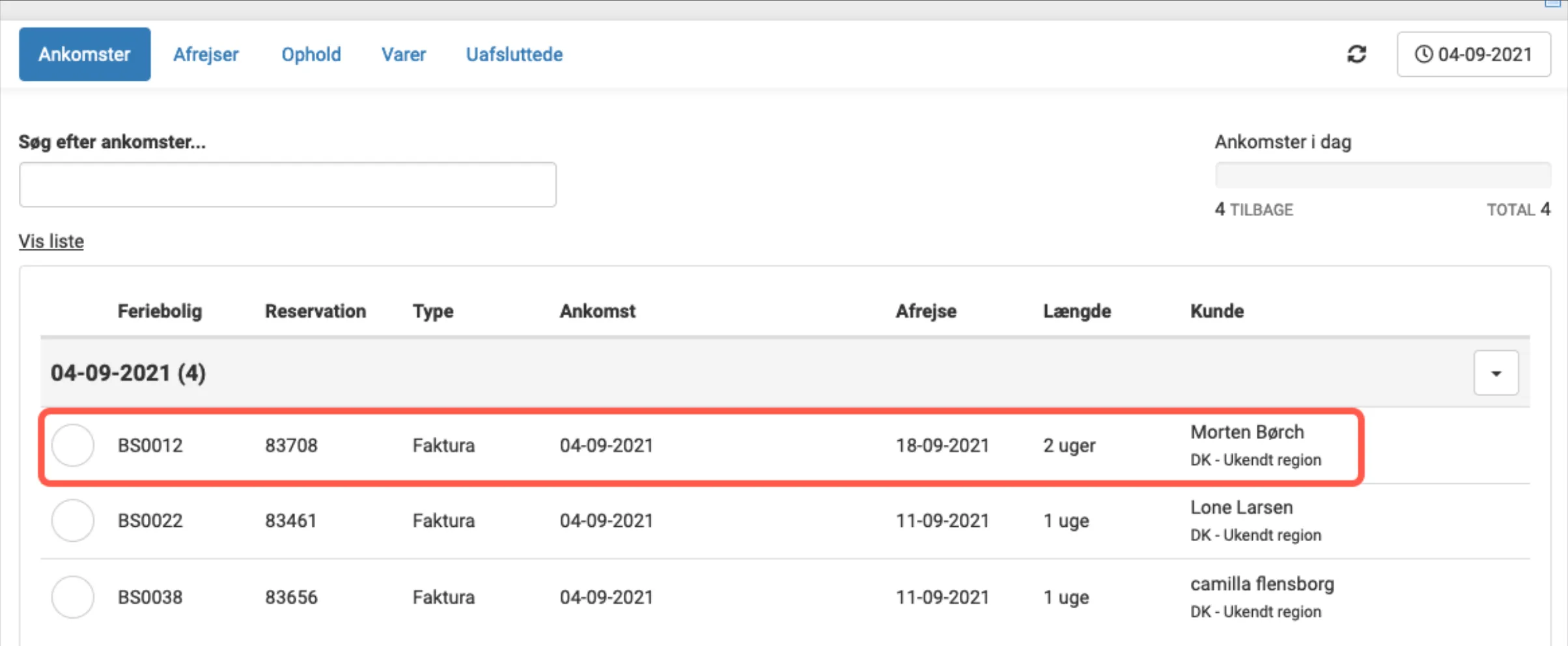This screenshot has width=1568, height=646.
Task: Click the active Ankomster tab
Action: click(x=85, y=54)
